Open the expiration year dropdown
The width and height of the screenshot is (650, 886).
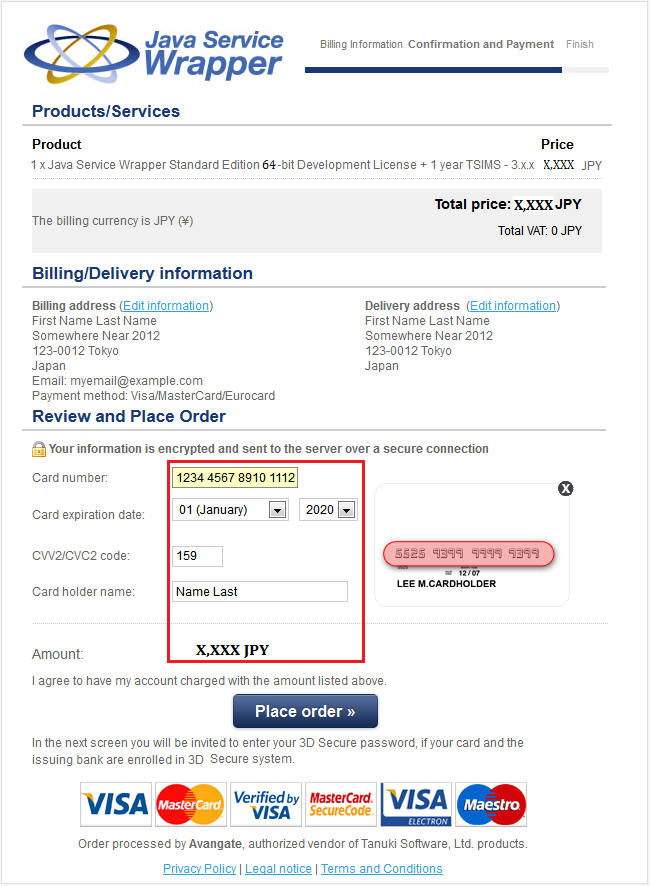click(x=328, y=510)
